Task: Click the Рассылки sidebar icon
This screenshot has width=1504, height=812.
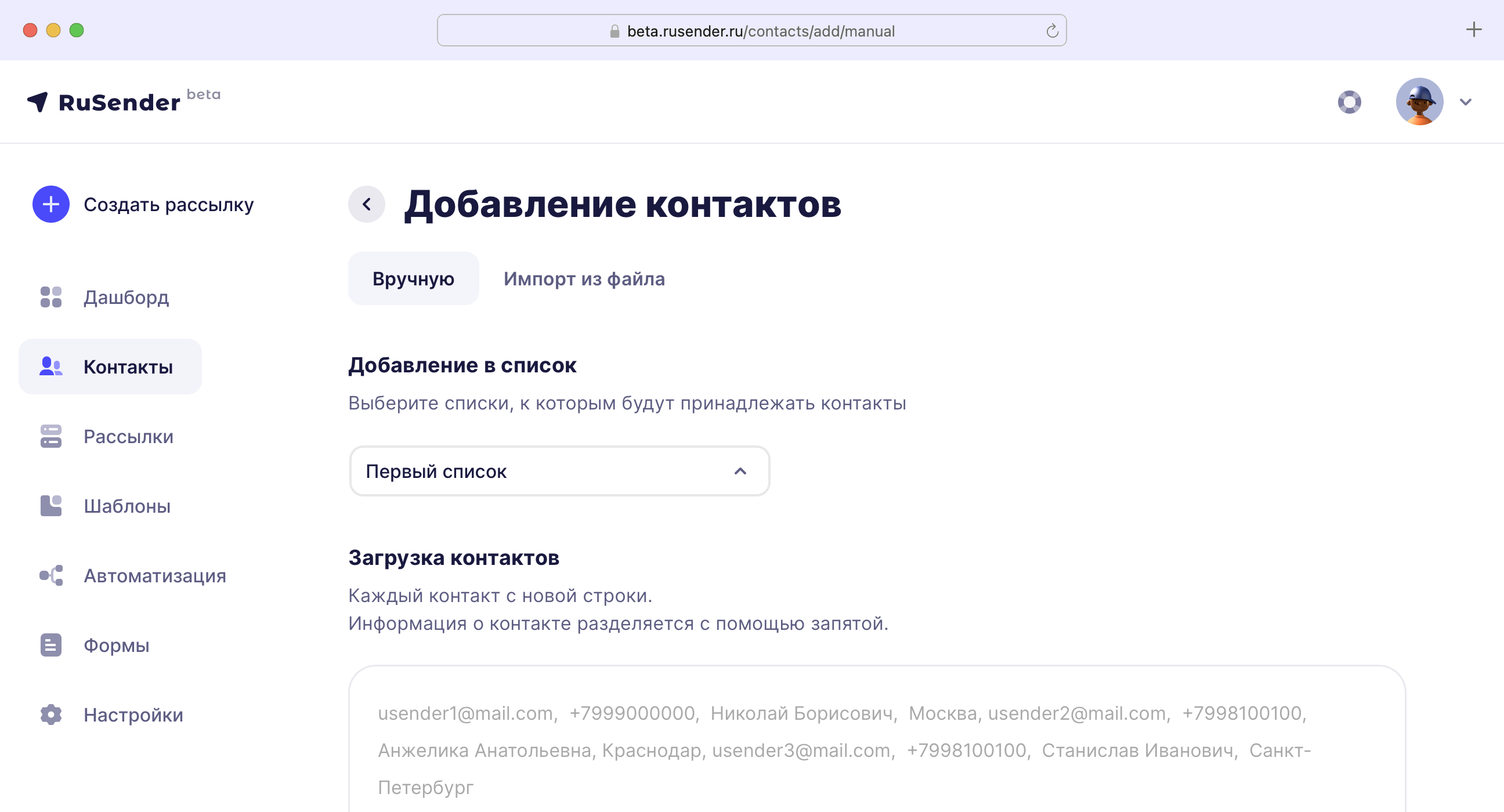Action: 51,436
